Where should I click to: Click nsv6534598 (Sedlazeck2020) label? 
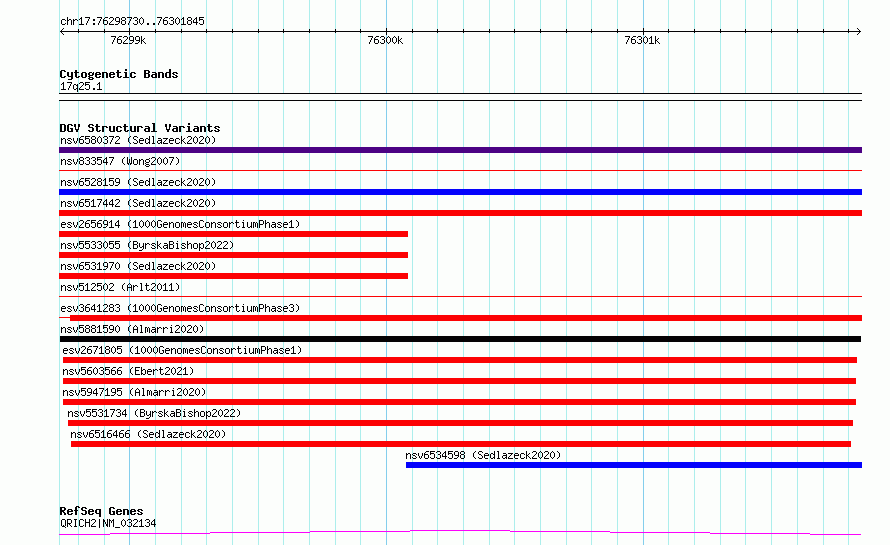(x=483, y=455)
